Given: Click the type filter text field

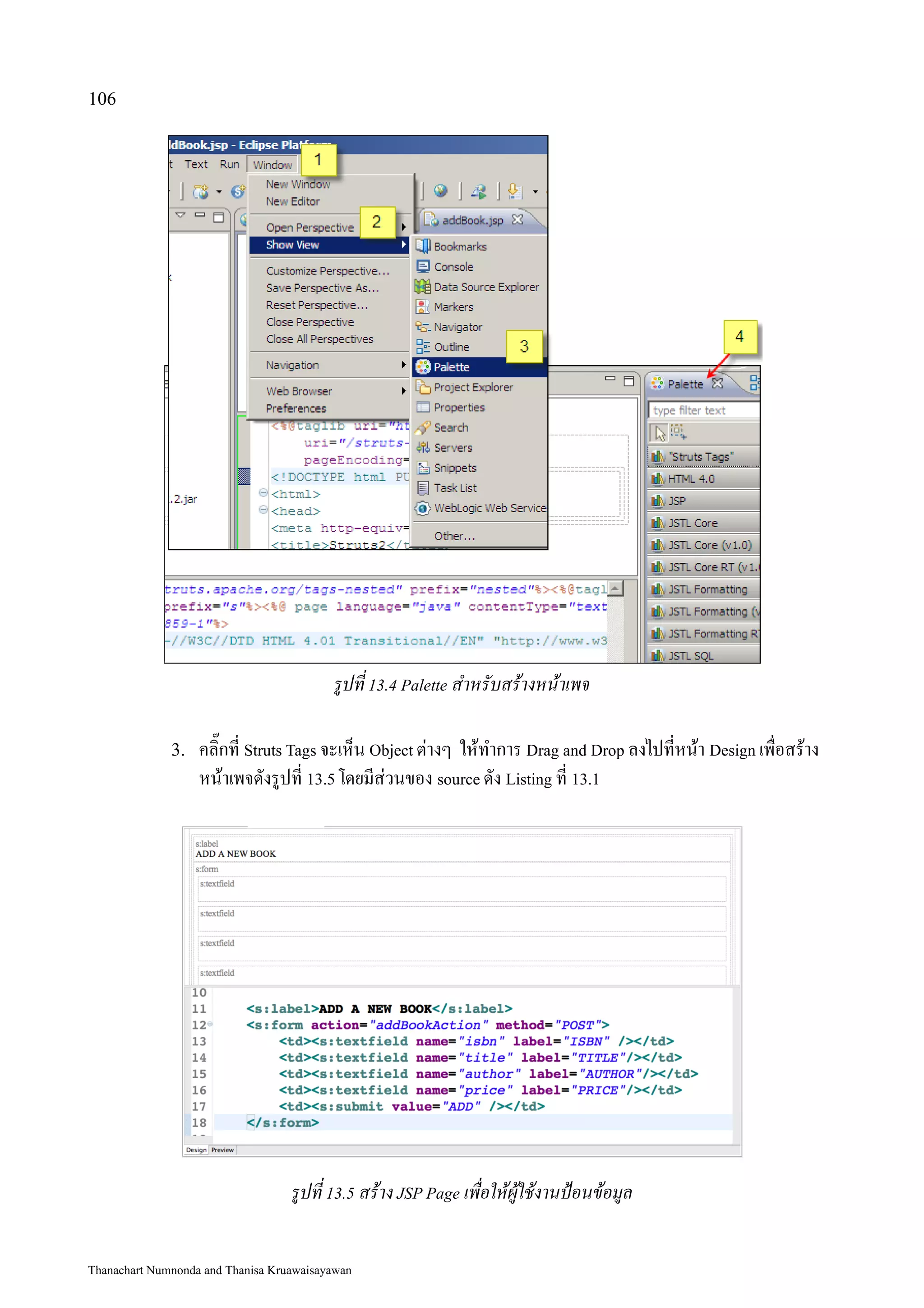Looking at the screenshot, I should click(x=704, y=411).
